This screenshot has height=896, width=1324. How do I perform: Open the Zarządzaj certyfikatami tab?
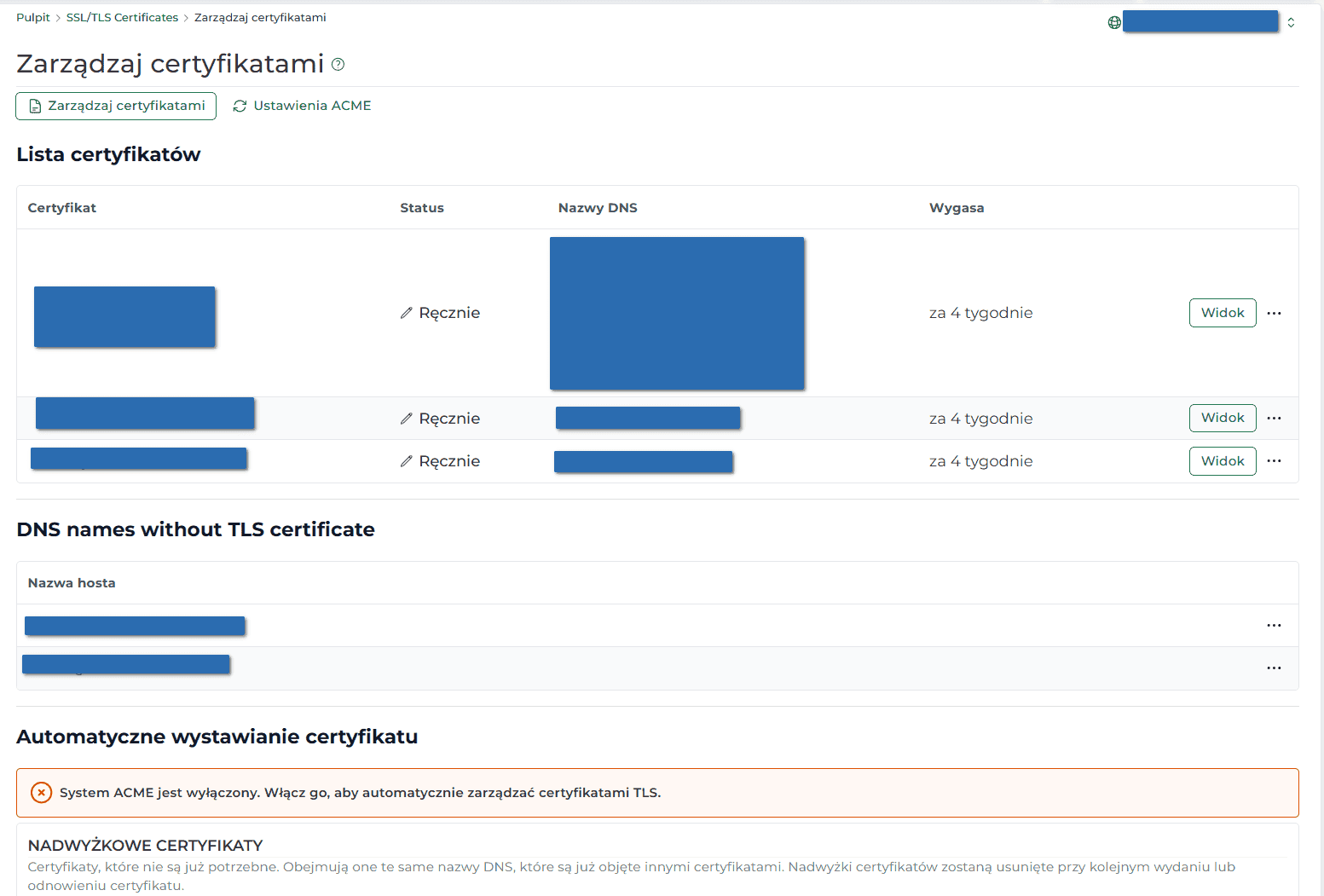pos(116,106)
